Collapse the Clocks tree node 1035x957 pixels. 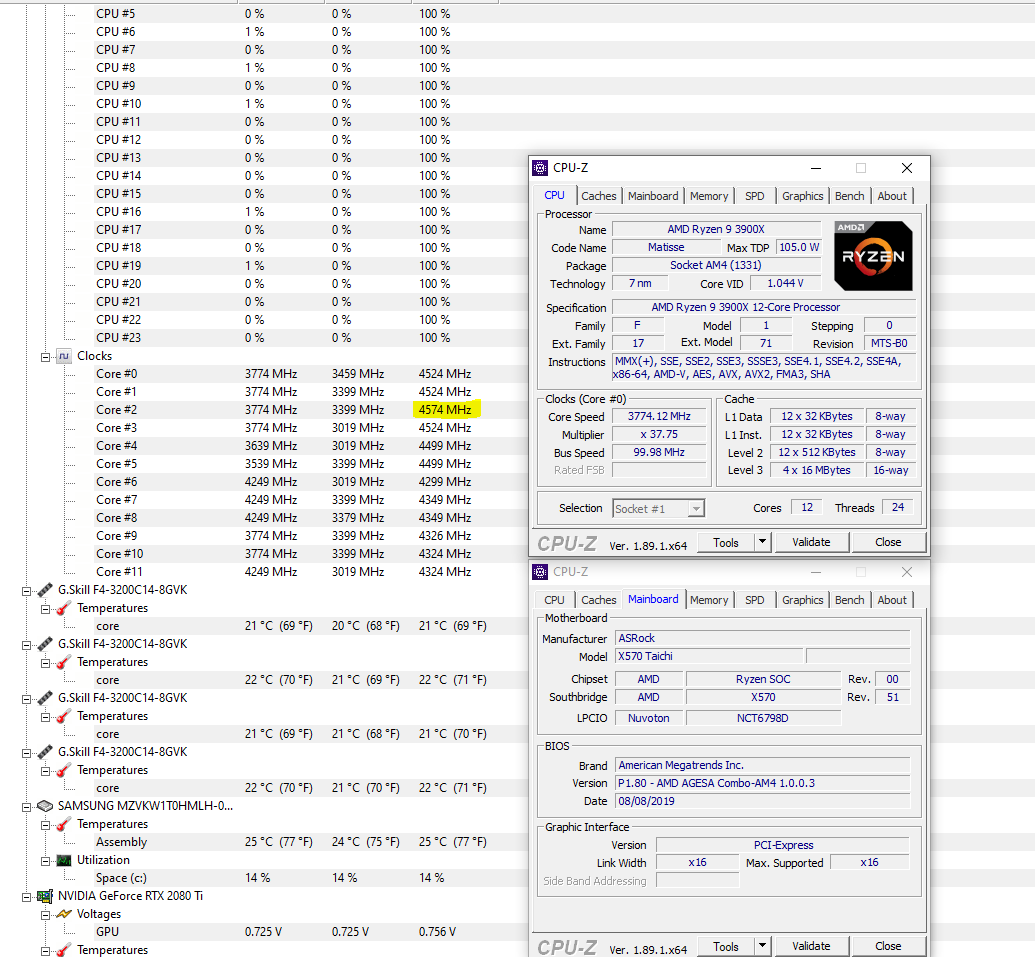45,356
